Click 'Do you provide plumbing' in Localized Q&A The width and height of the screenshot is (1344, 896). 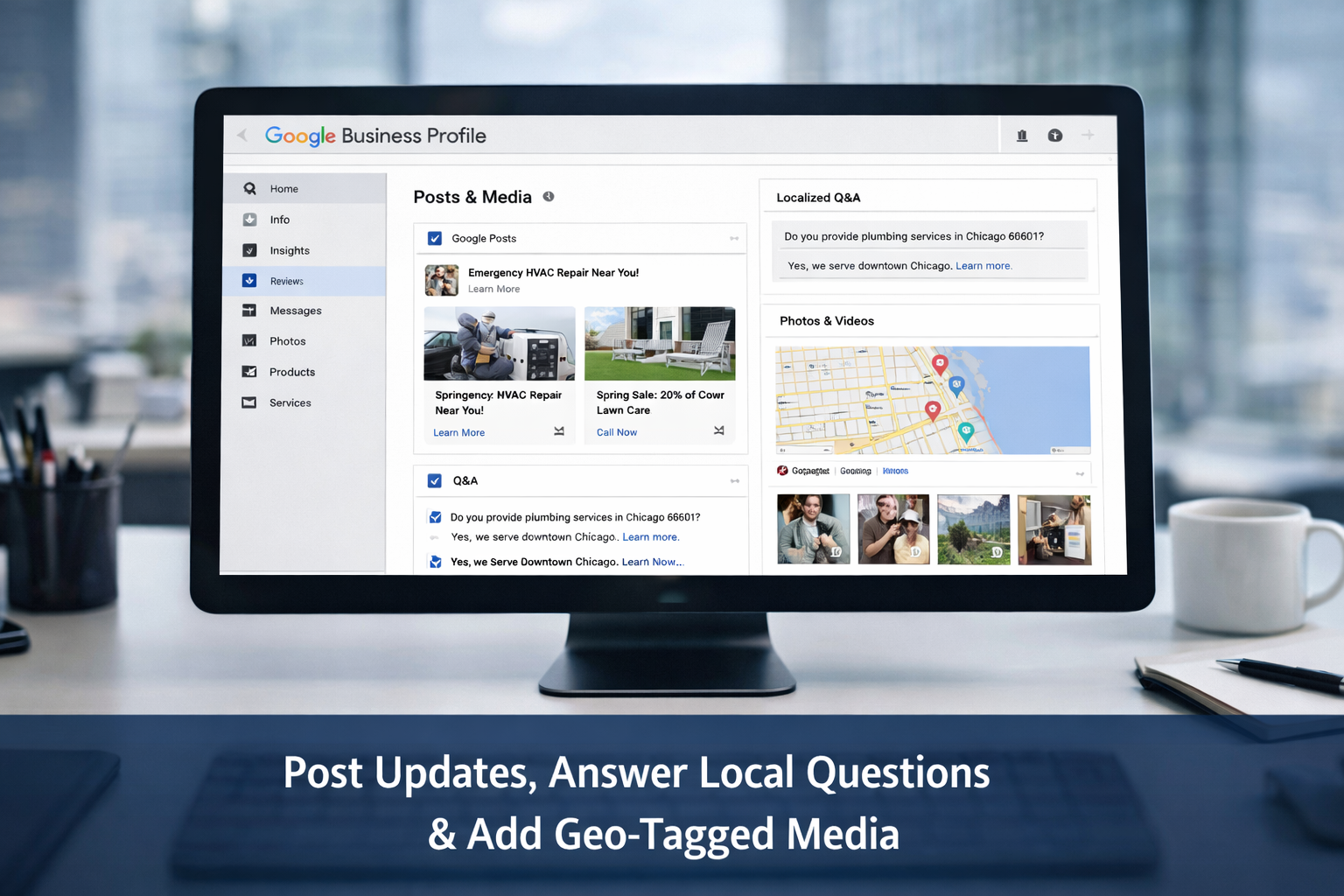click(x=913, y=236)
